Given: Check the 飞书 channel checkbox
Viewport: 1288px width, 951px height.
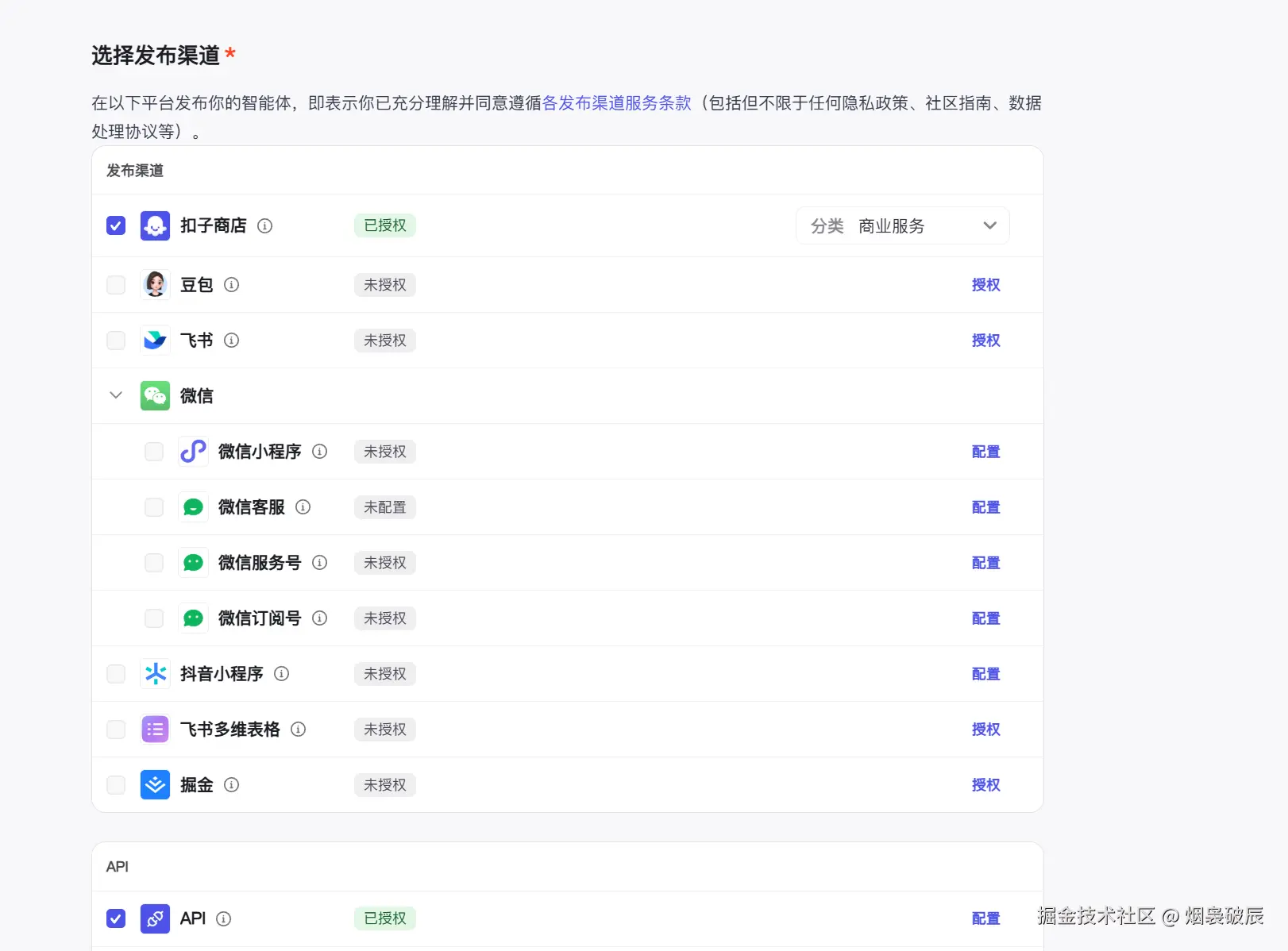Looking at the screenshot, I should point(116,340).
